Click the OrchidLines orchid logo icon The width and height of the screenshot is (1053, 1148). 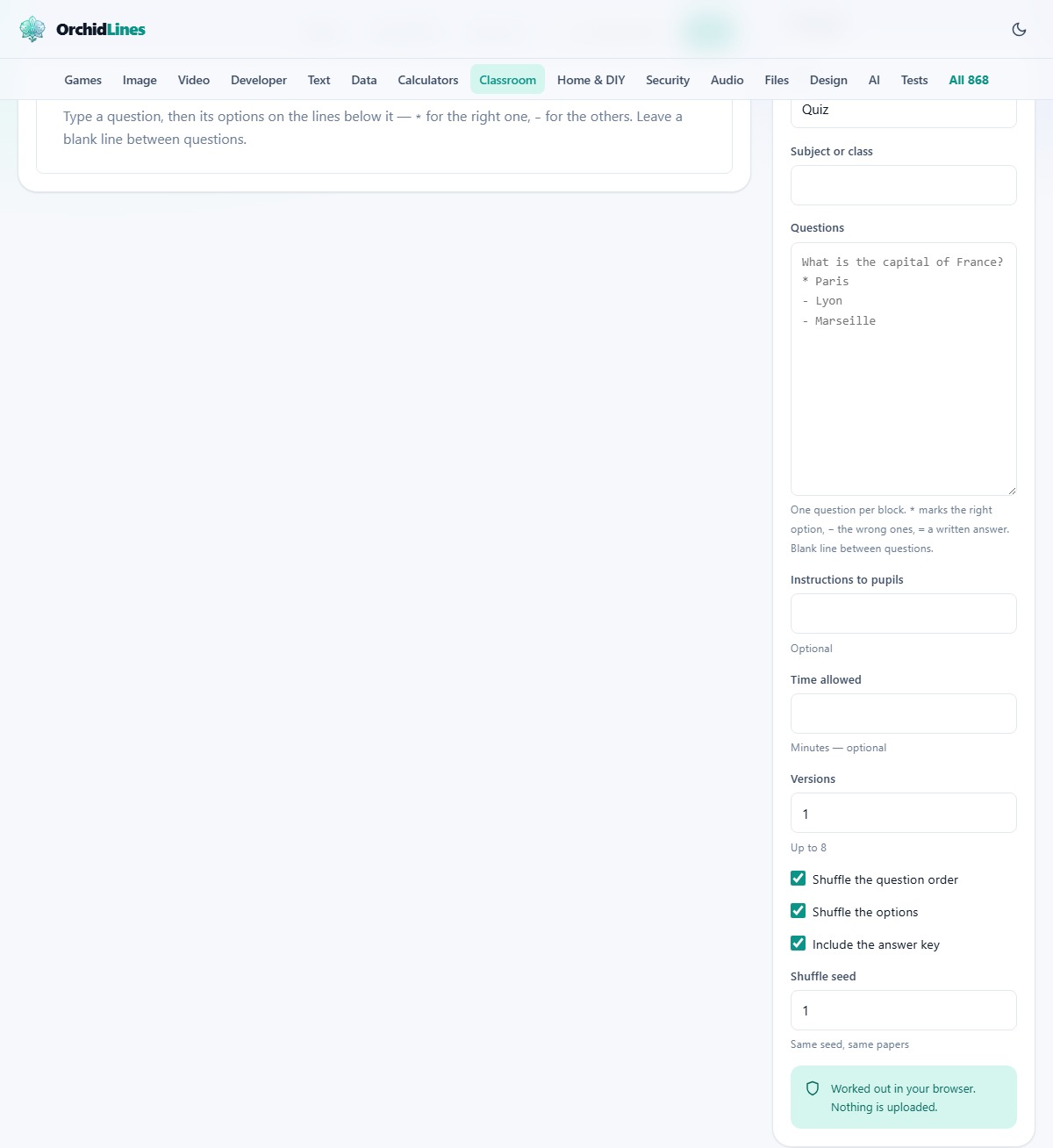(x=32, y=29)
